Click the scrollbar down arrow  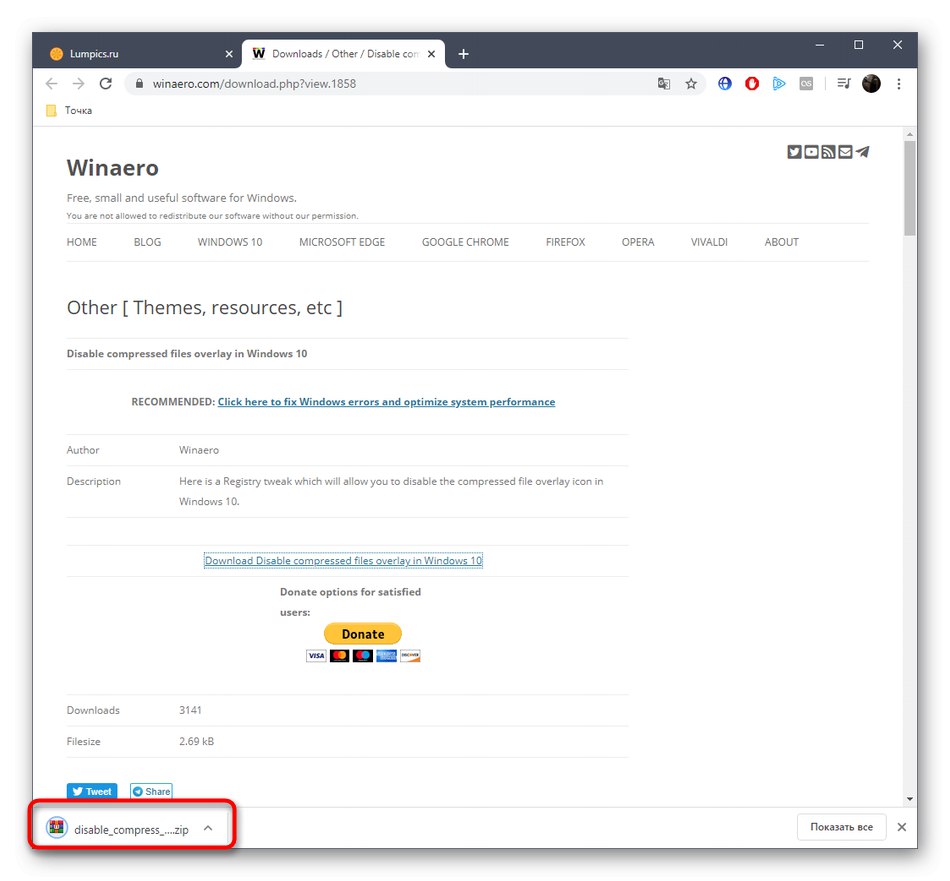click(x=909, y=799)
